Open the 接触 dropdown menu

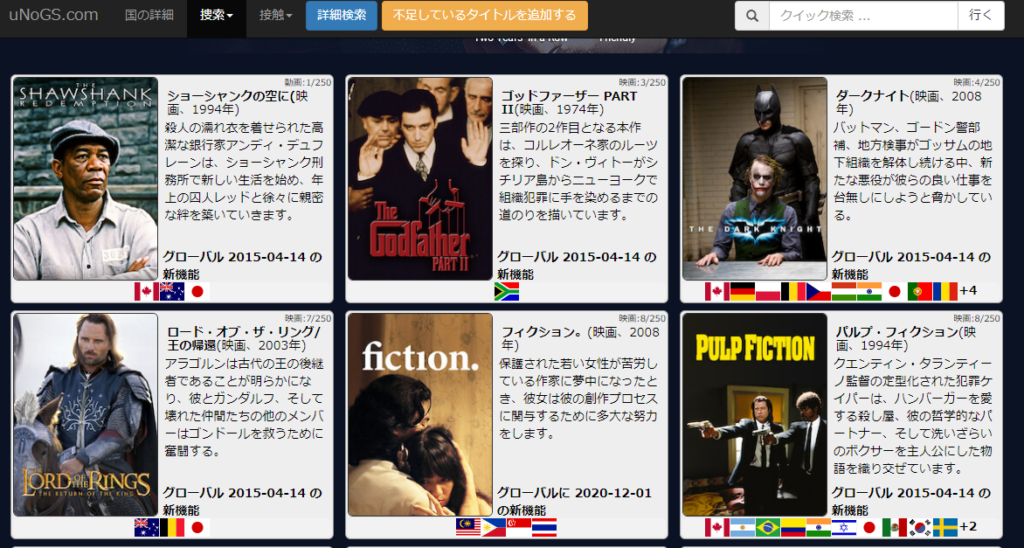[x=275, y=16]
